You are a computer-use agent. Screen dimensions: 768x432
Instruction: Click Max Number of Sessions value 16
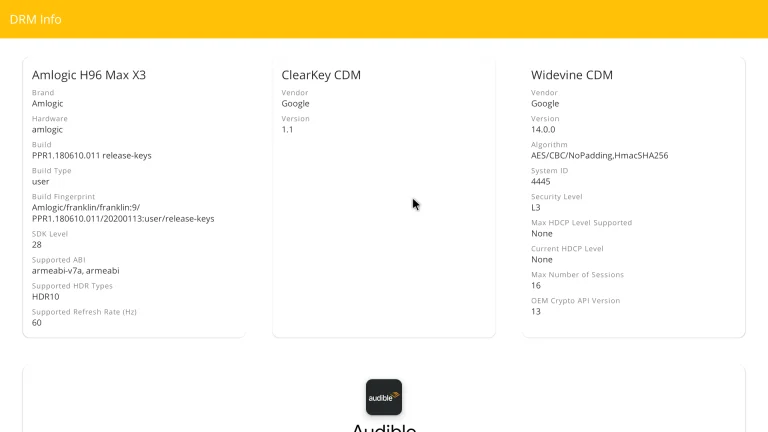click(536, 285)
